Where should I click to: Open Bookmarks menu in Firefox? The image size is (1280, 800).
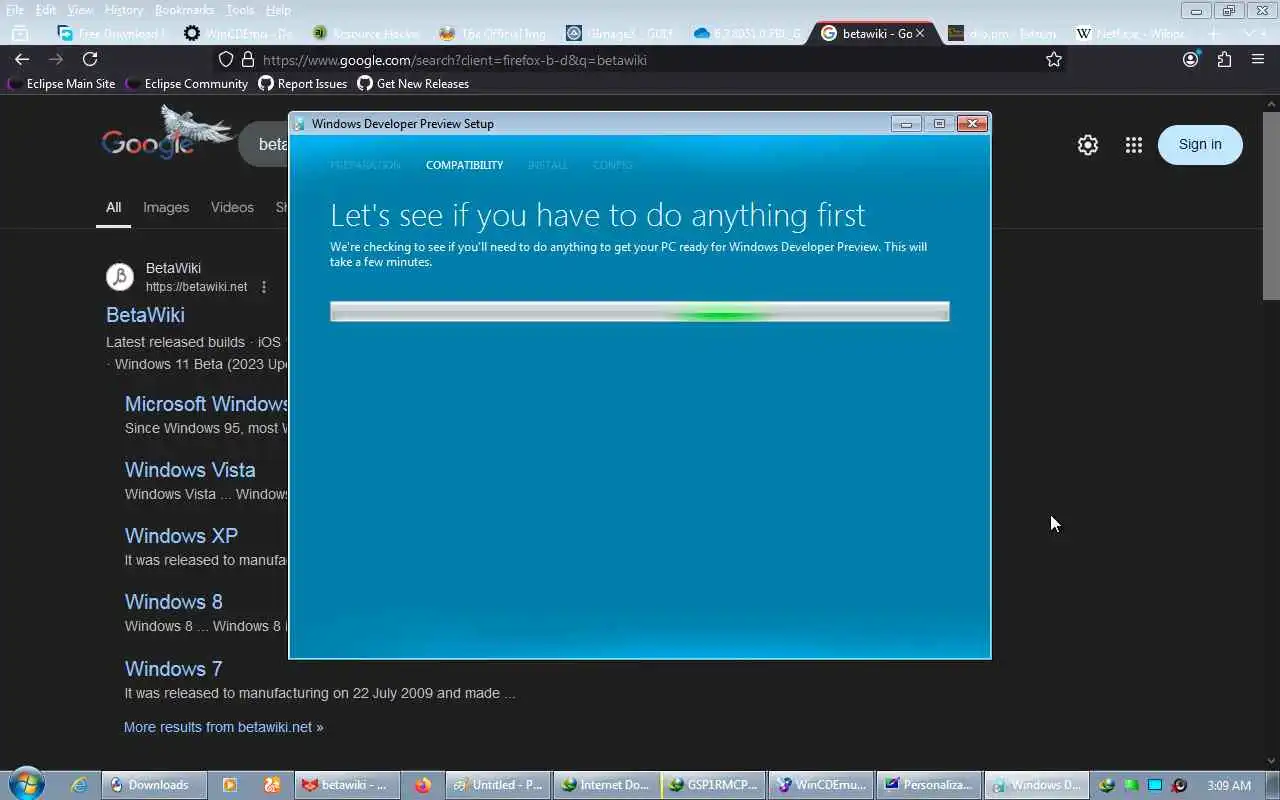click(184, 10)
